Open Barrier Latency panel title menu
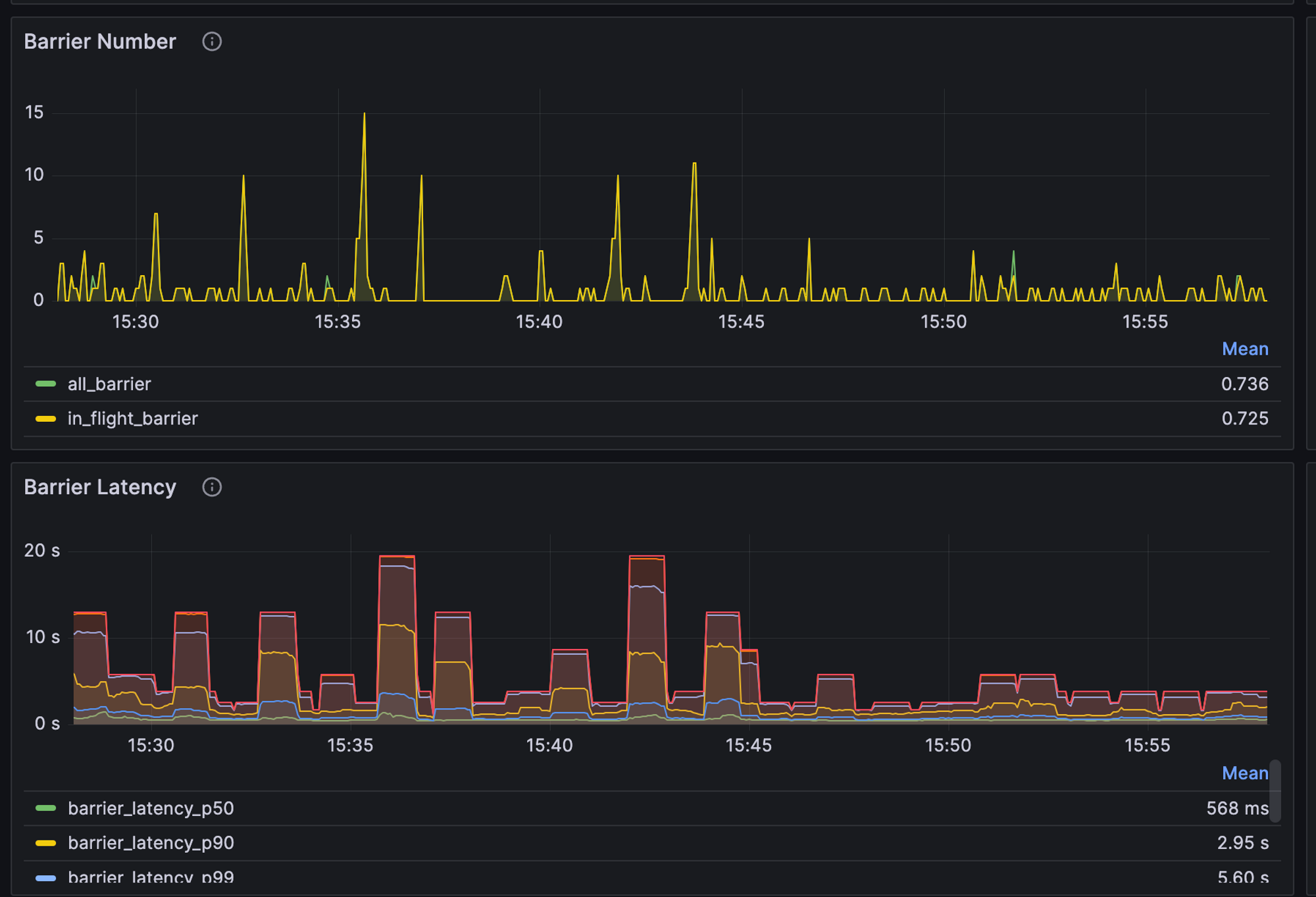Viewport: 1316px width, 897px height. [100, 487]
